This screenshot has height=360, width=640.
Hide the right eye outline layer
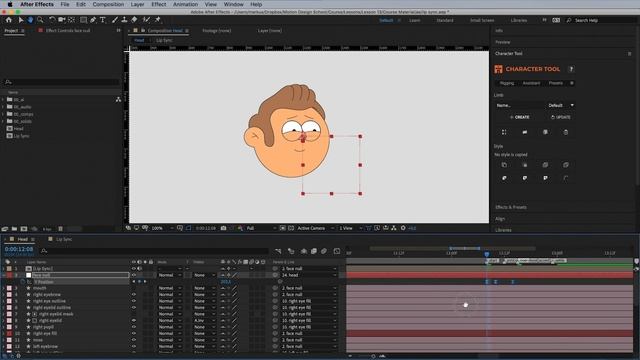[x=134, y=301]
